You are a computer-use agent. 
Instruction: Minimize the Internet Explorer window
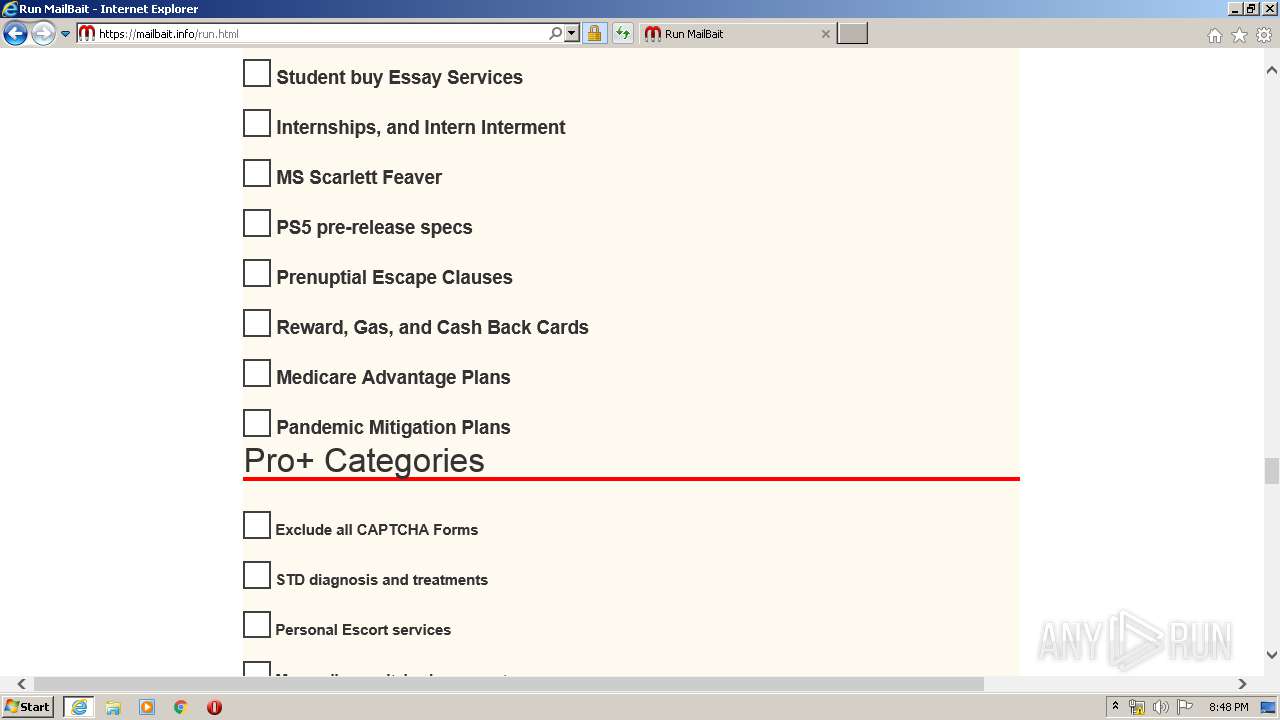click(1235, 9)
